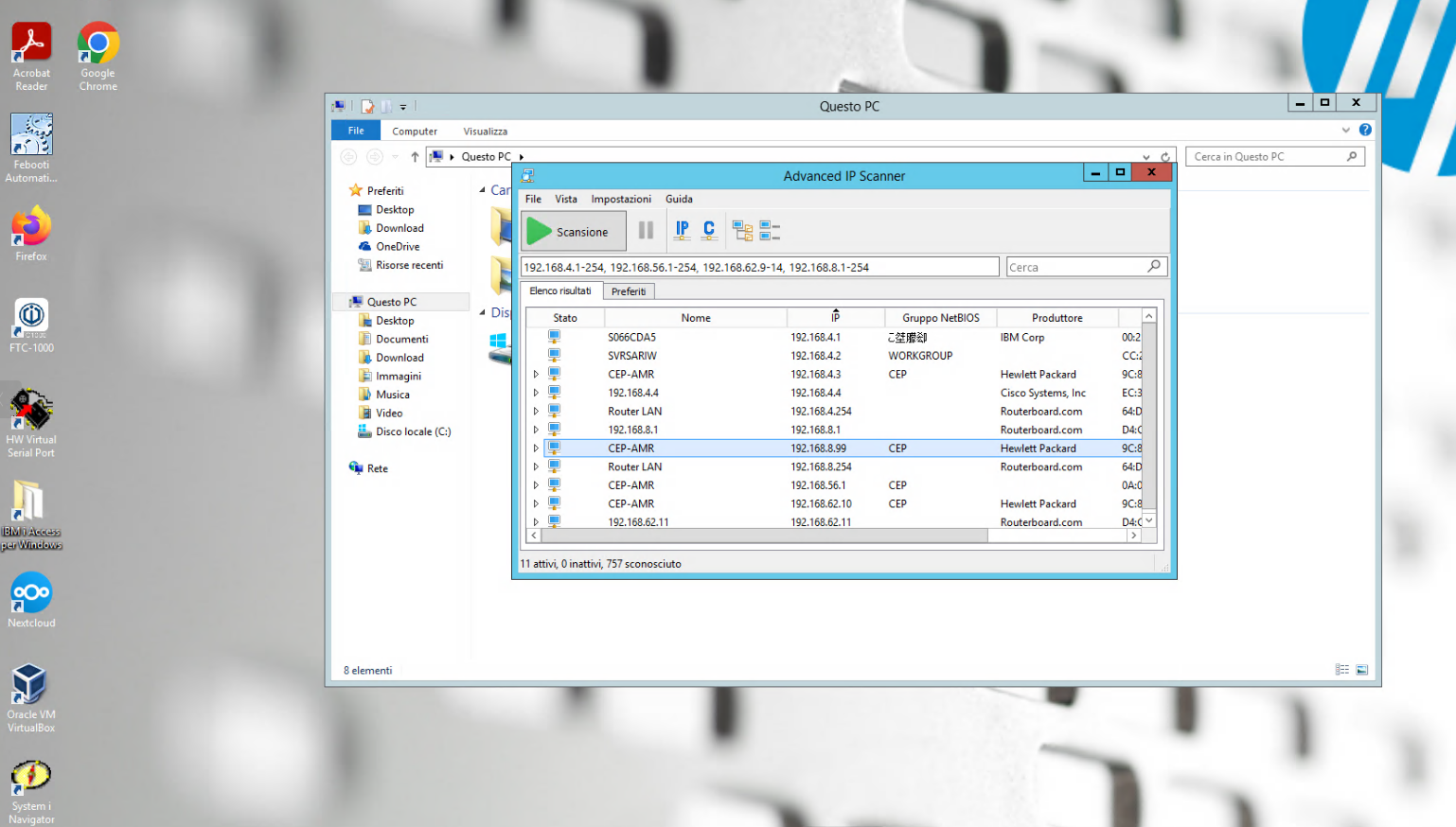
Task: Switch Explorer to details view
Action: tap(1342, 670)
